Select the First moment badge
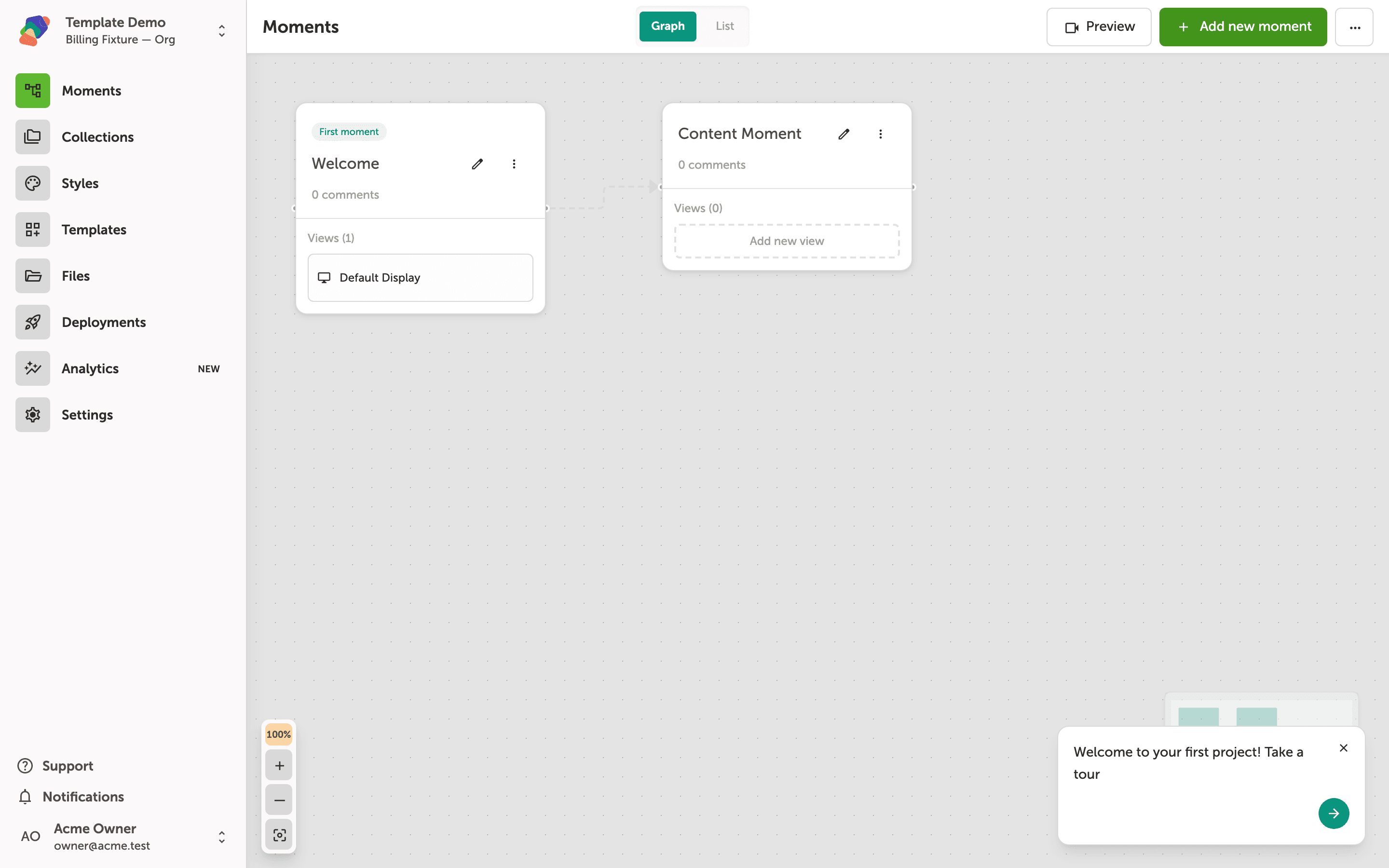Viewport: 1389px width, 868px height. (349, 132)
